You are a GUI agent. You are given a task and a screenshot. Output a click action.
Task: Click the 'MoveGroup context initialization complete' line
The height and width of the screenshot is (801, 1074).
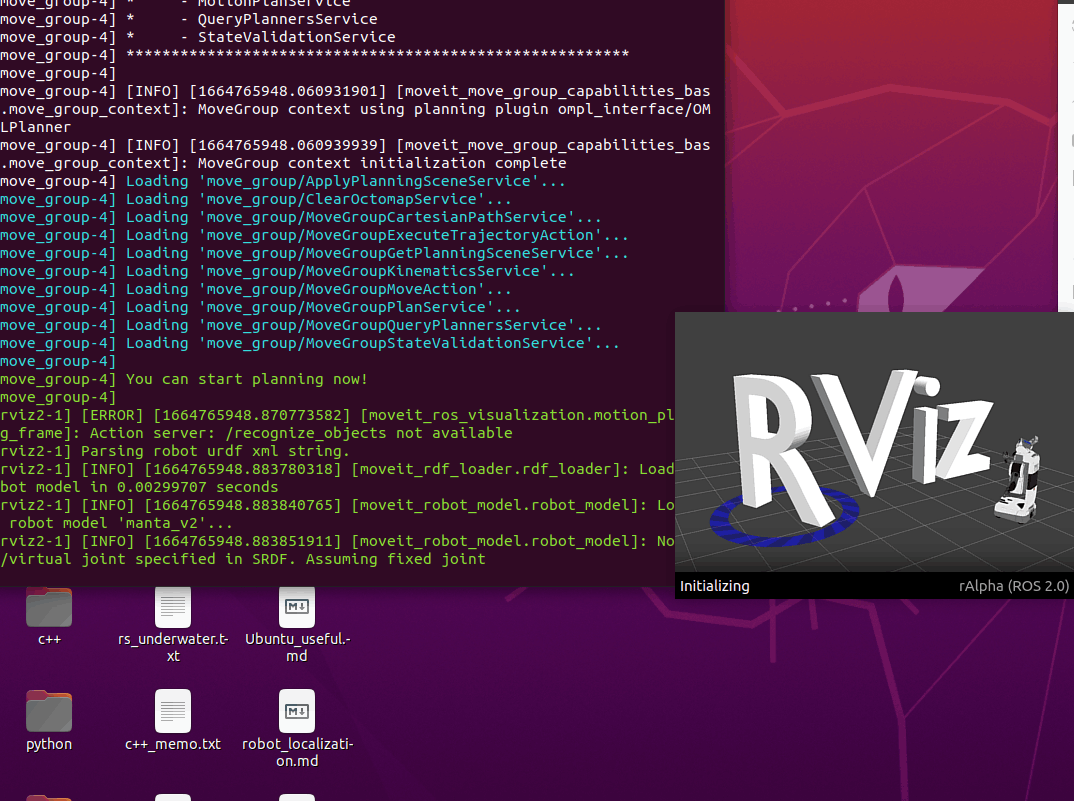[x=284, y=163]
